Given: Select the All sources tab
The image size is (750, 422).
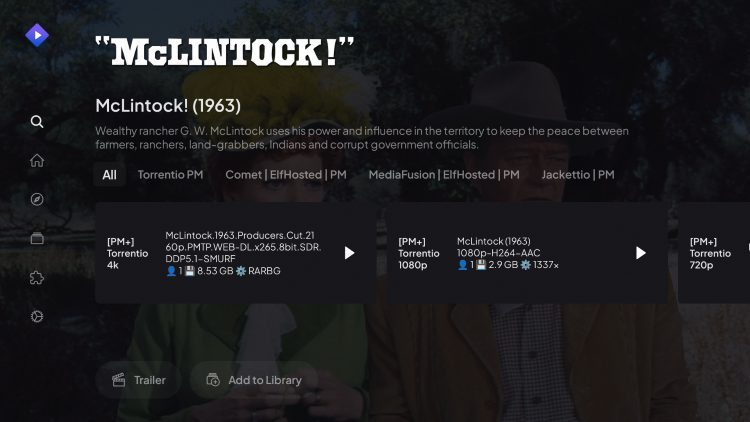Looking at the screenshot, I should [110, 175].
